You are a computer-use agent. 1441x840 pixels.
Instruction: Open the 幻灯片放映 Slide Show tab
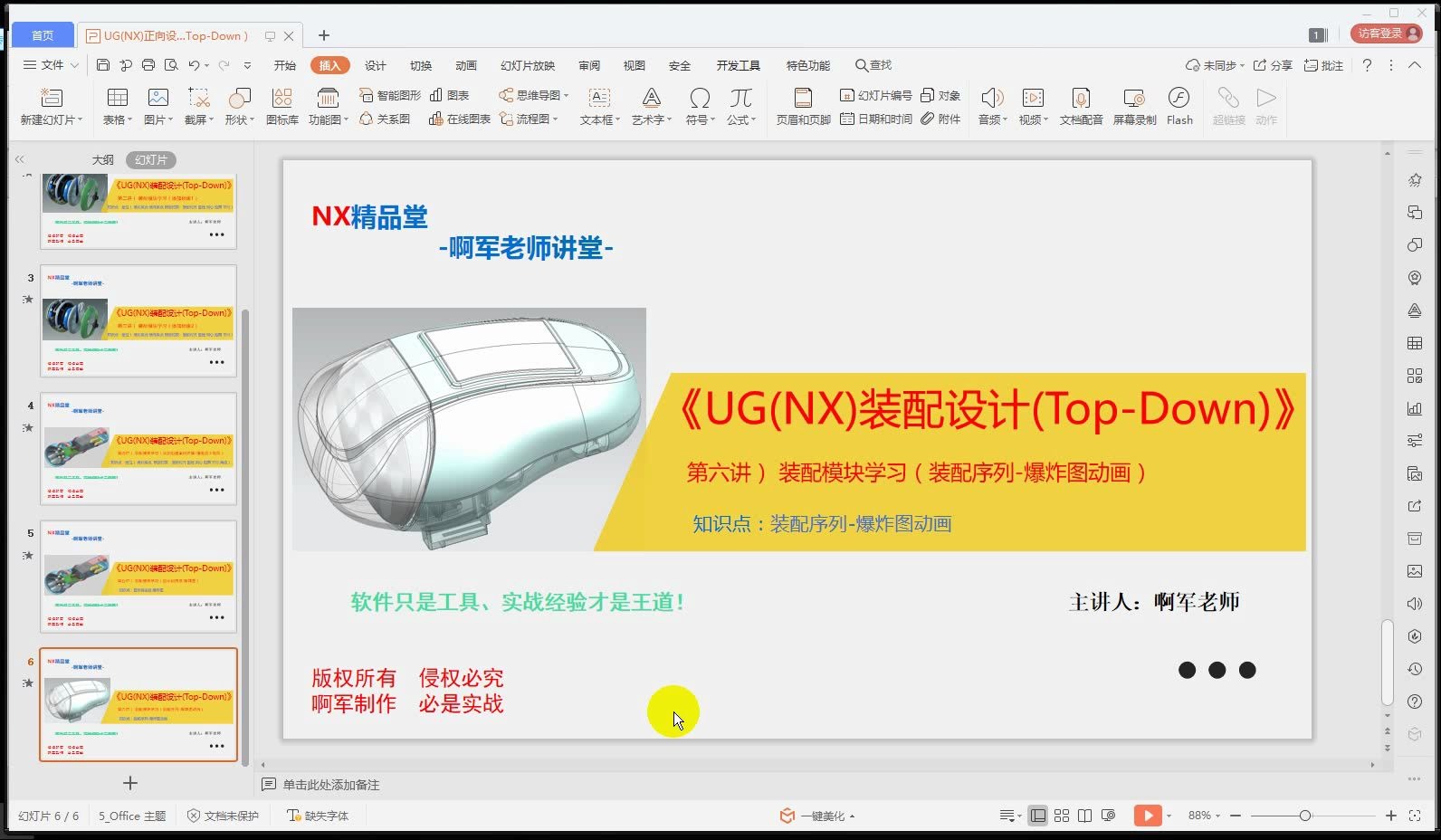coord(528,65)
